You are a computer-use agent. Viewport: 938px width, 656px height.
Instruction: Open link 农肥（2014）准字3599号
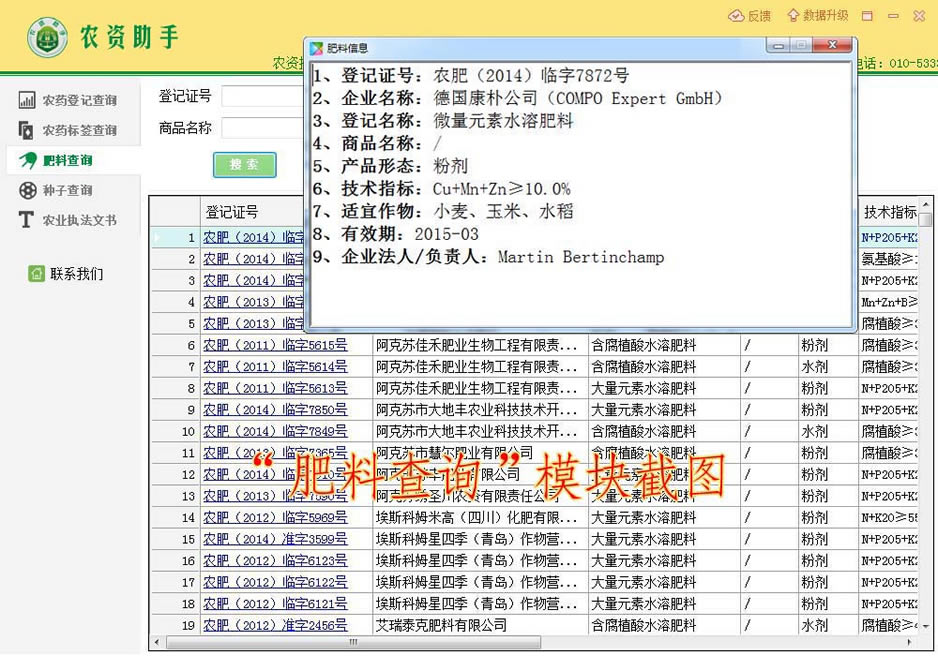pos(275,539)
